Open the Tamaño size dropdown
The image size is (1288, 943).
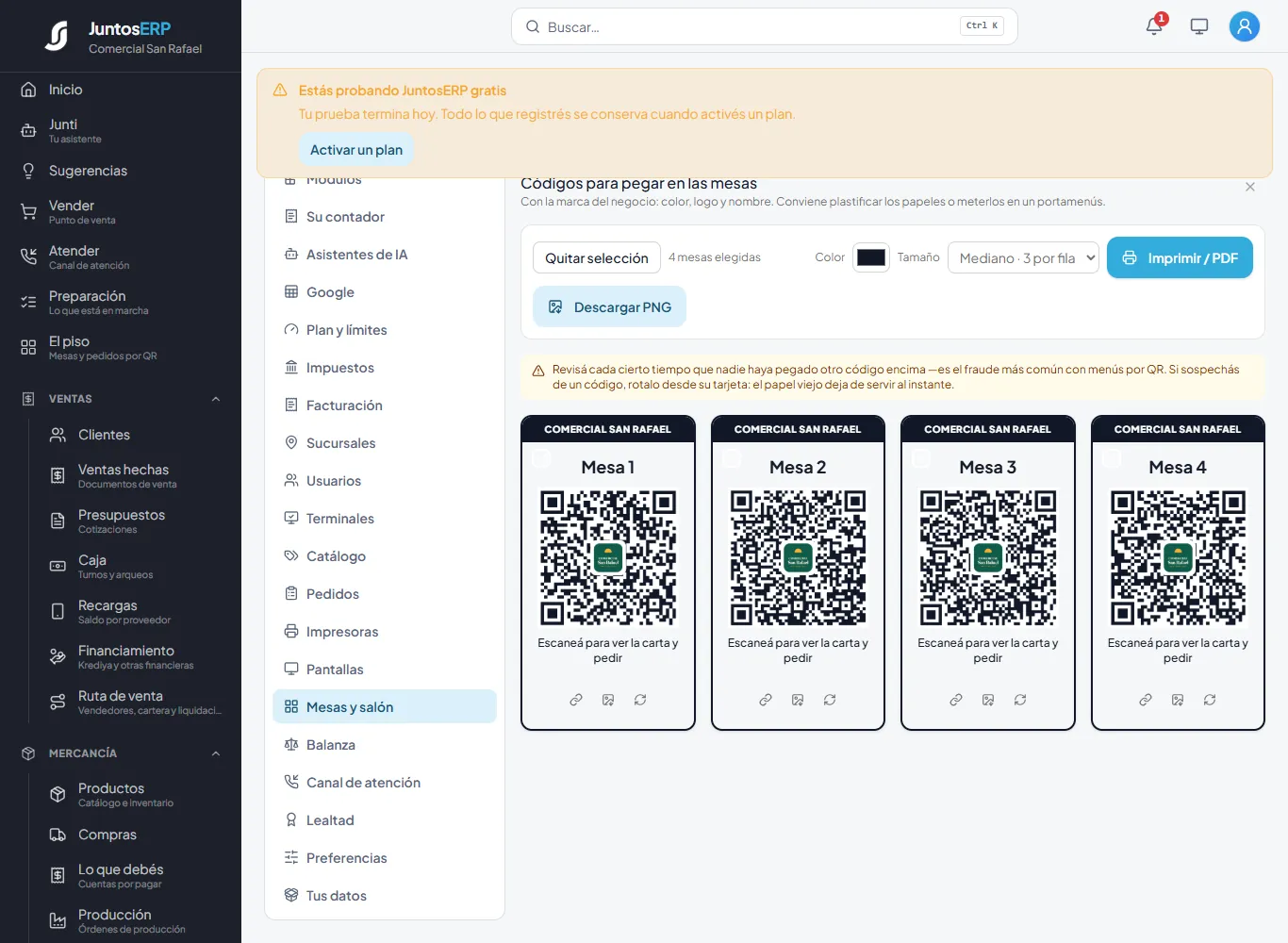(x=1023, y=257)
